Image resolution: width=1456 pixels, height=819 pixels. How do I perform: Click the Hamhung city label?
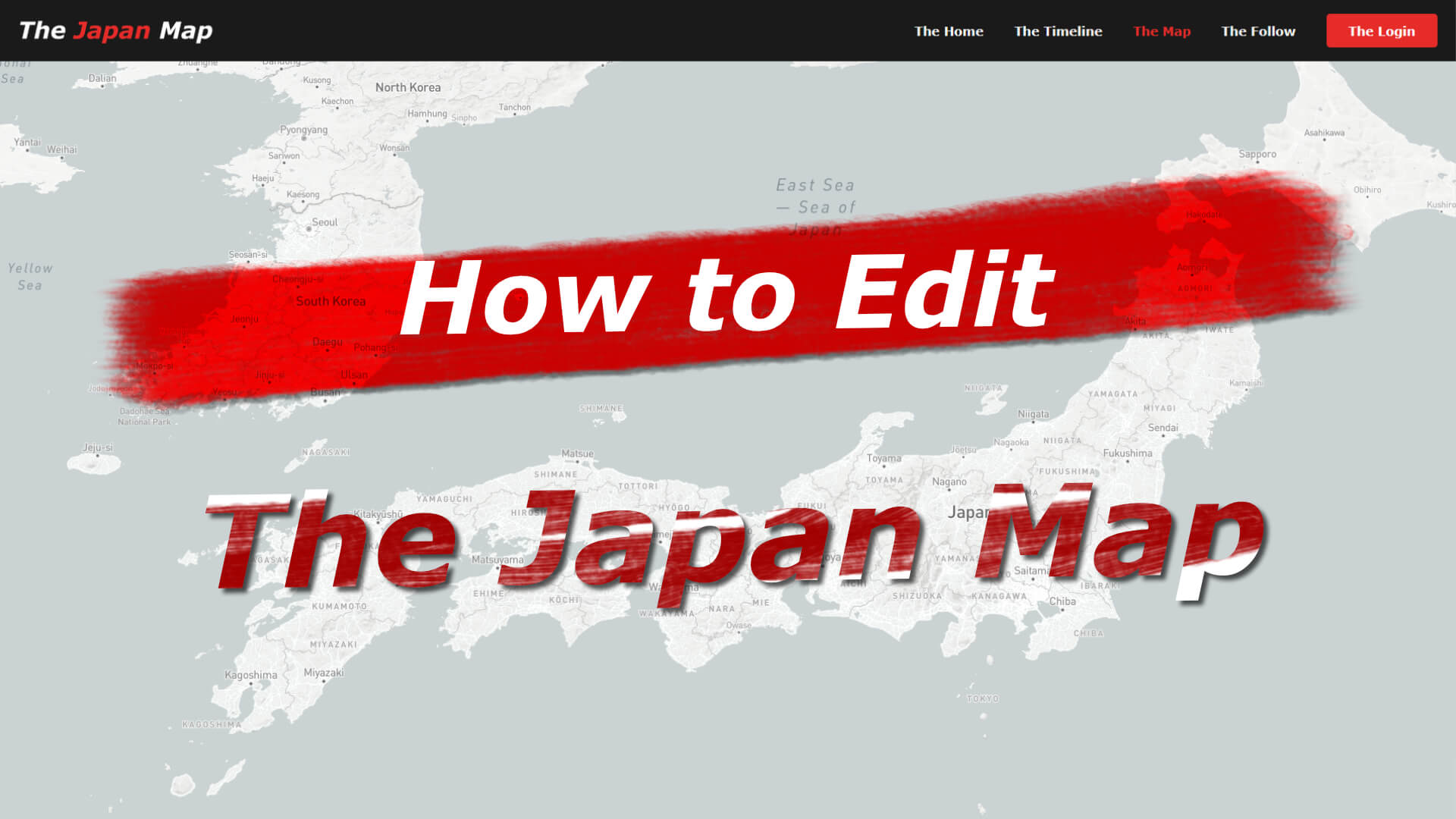pos(427,114)
